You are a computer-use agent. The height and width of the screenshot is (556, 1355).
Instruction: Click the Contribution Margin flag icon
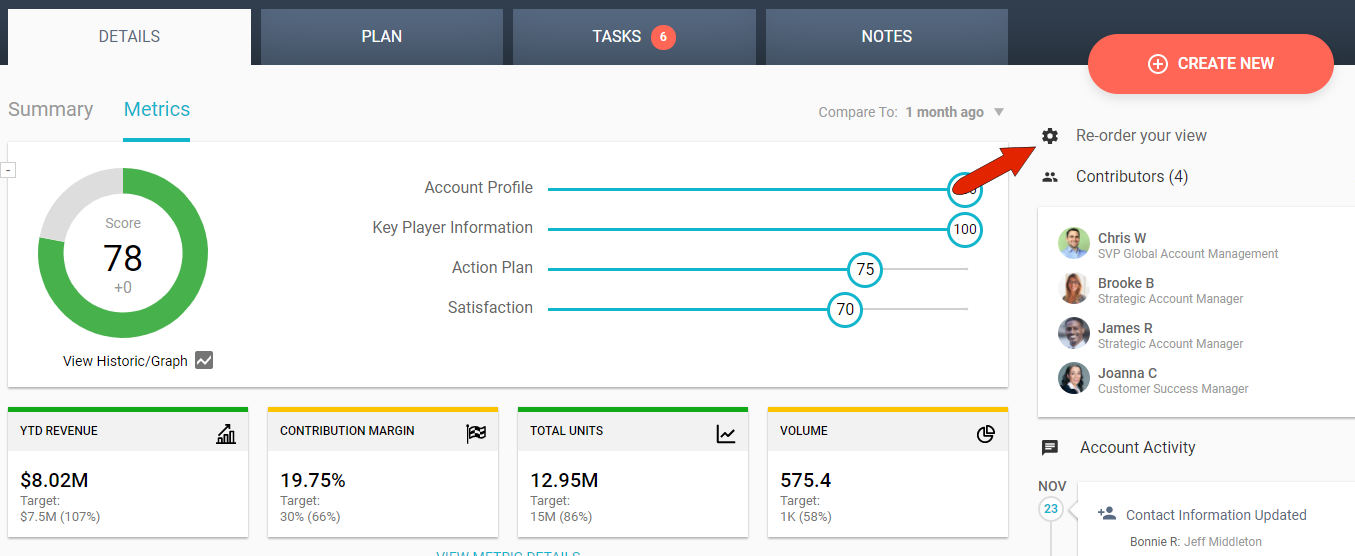click(476, 434)
